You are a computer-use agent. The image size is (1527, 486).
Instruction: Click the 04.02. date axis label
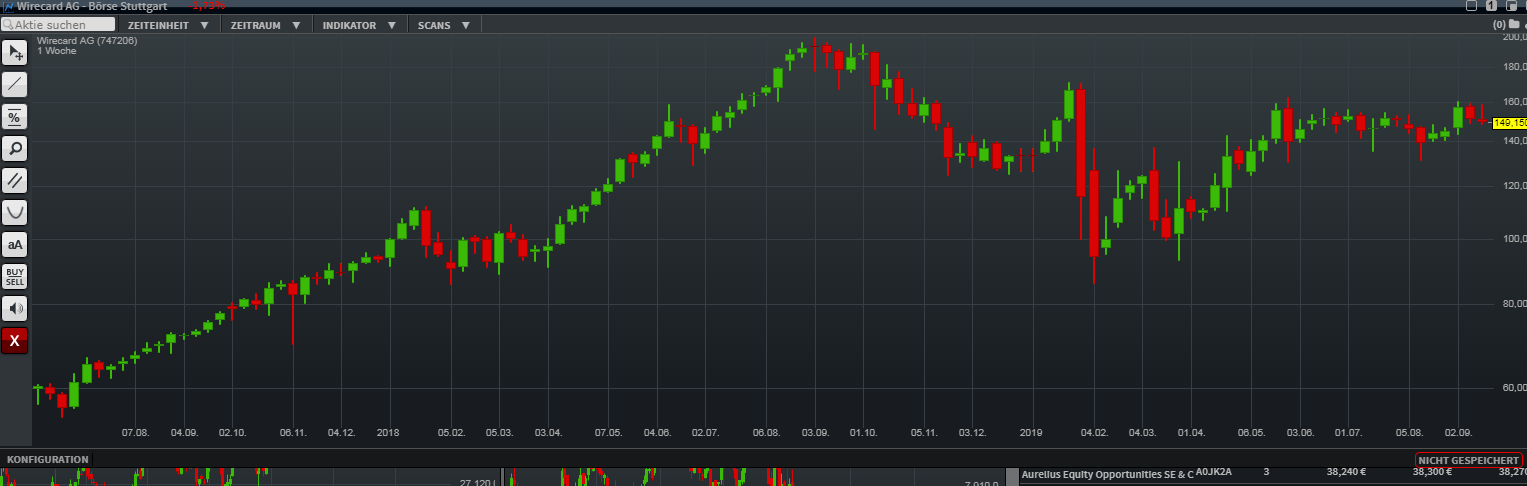(1093, 433)
